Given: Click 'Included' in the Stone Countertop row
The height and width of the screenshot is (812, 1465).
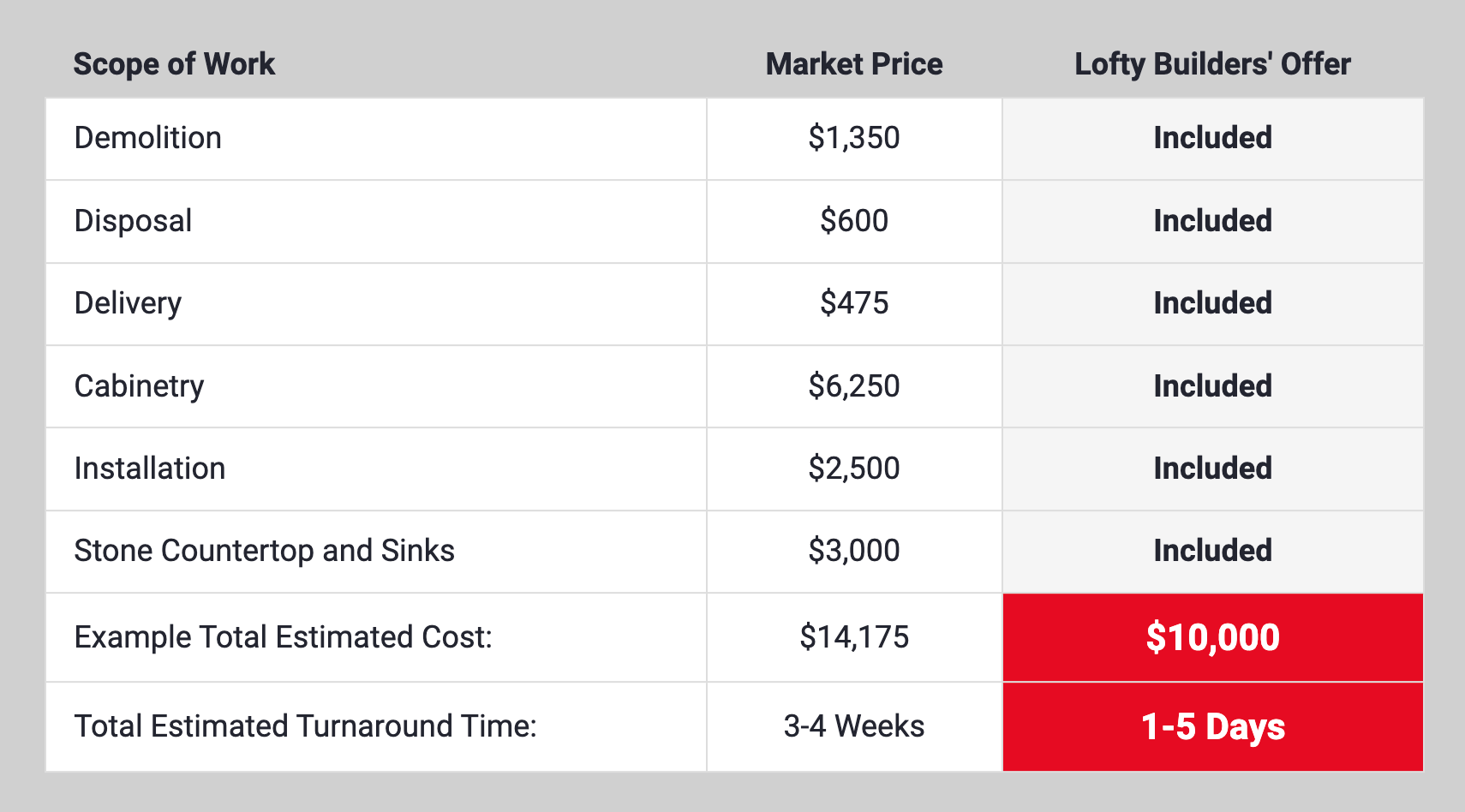Looking at the screenshot, I should 1212,551.
